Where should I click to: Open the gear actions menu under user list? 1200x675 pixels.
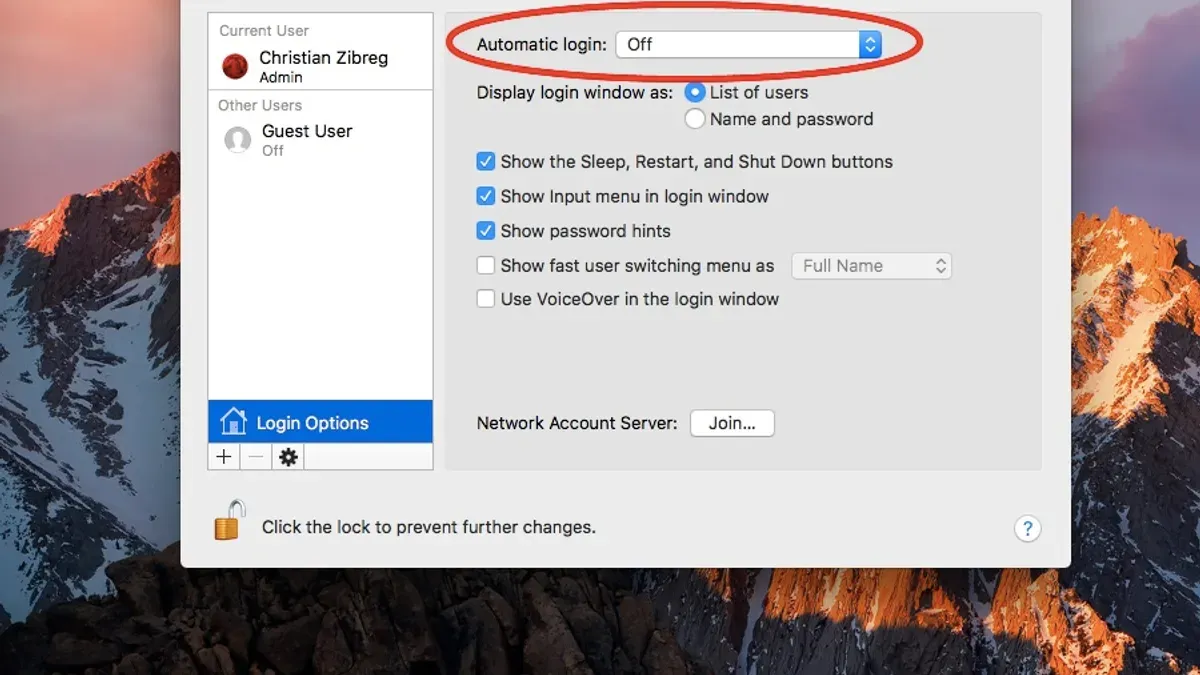pyautogui.click(x=288, y=457)
